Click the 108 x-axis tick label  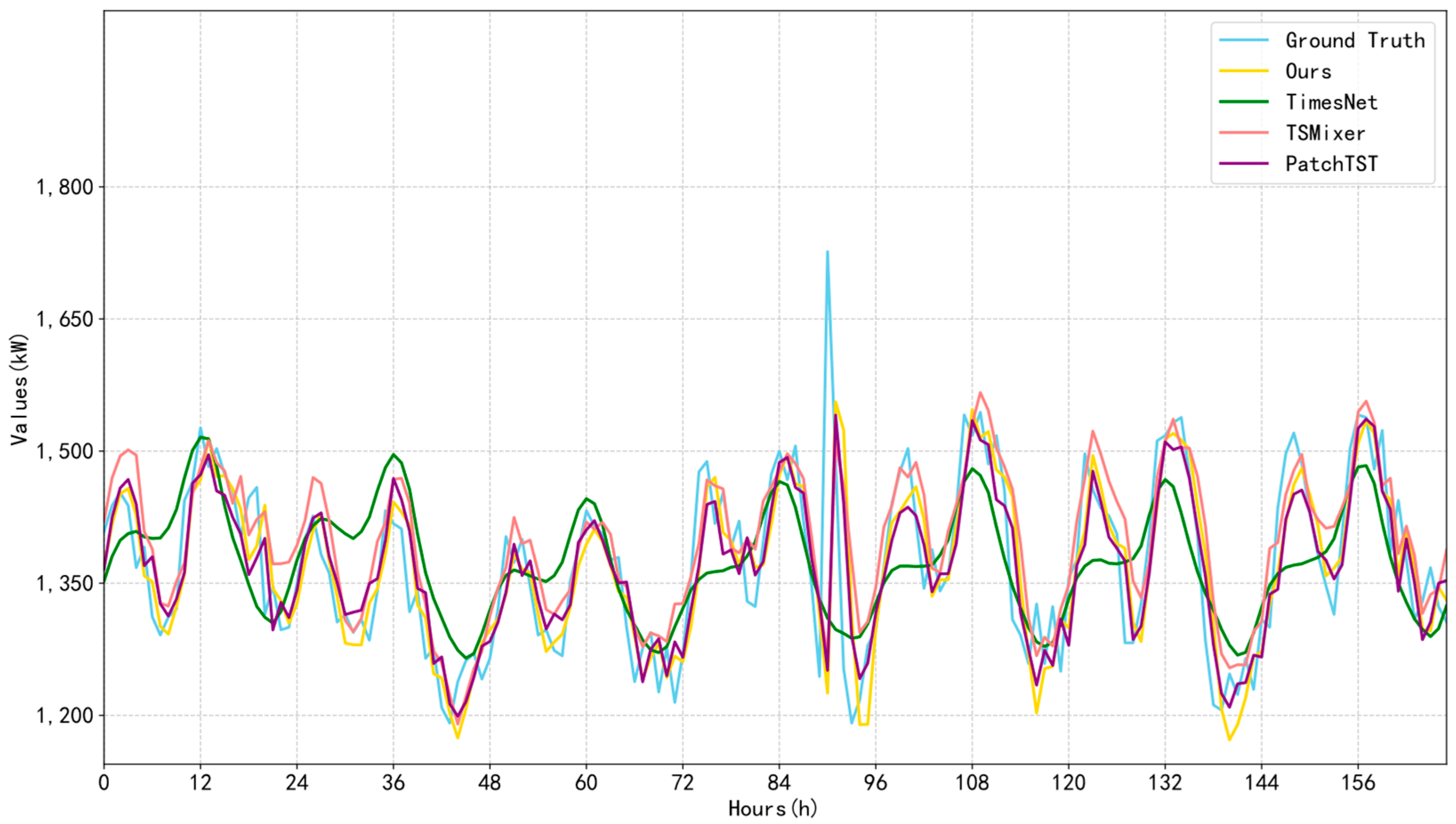972,783
